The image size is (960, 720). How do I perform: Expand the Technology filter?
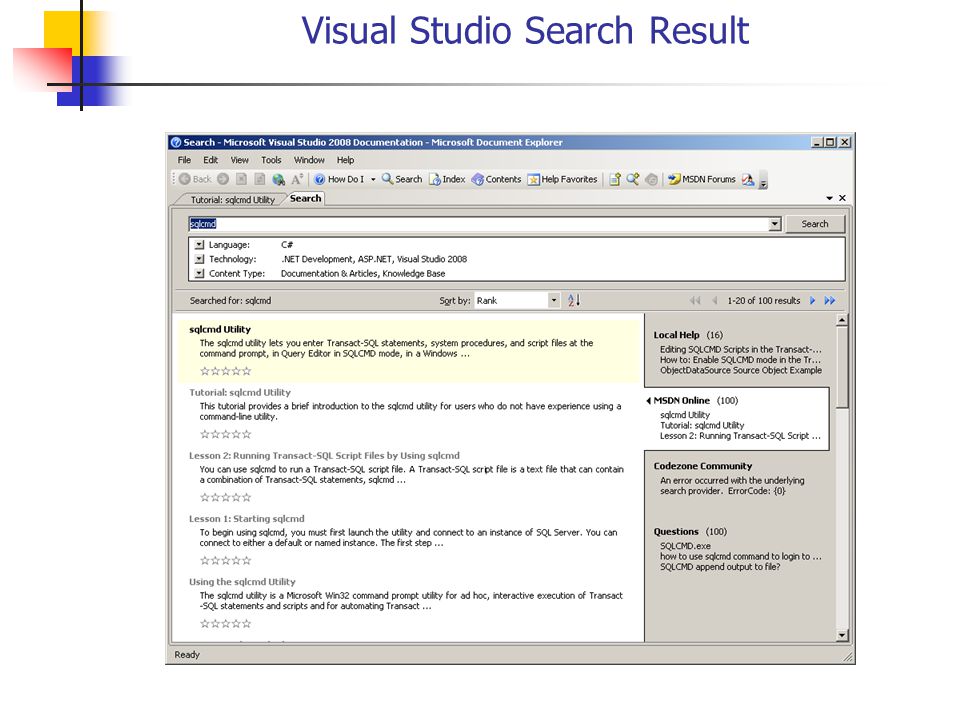click(200, 259)
